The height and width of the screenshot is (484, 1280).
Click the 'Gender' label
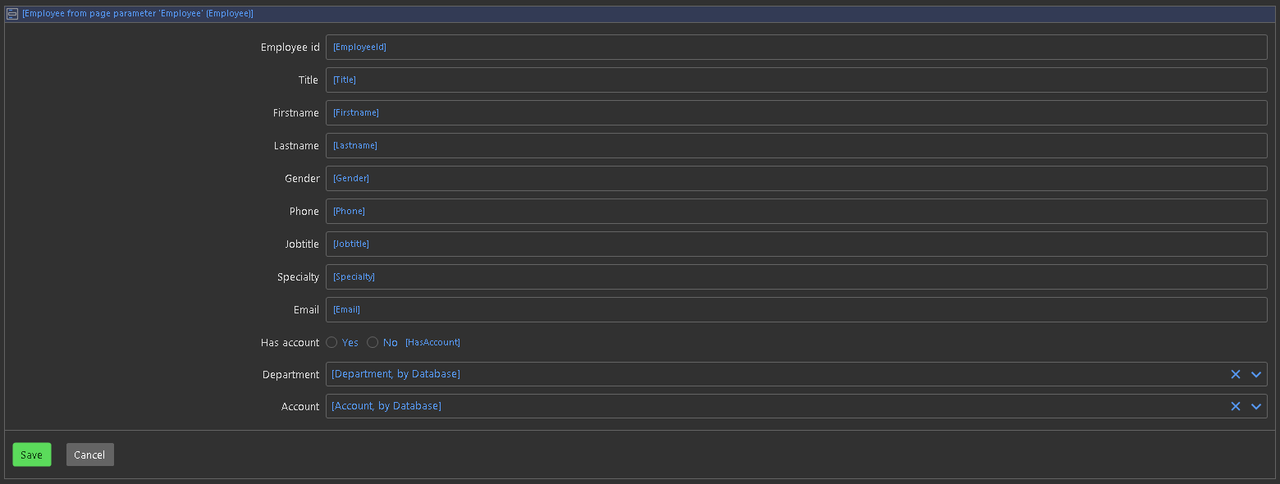point(302,179)
